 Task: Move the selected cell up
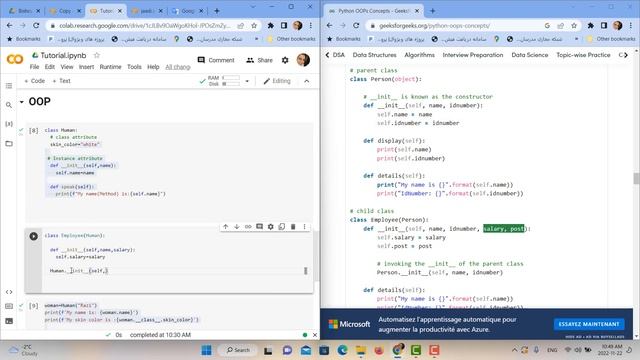tap(225, 227)
